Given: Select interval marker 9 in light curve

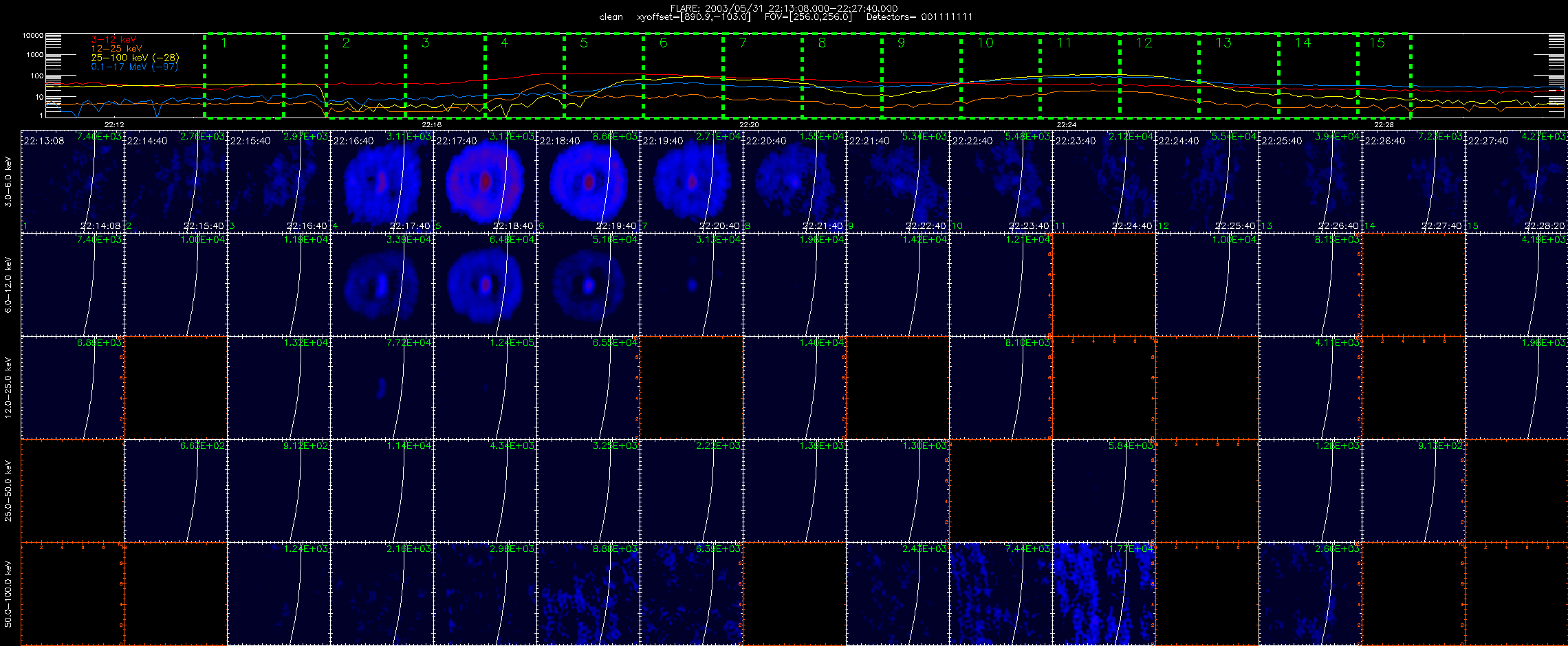Looking at the screenshot, I should pyautogui.click(x=902, y=43).
